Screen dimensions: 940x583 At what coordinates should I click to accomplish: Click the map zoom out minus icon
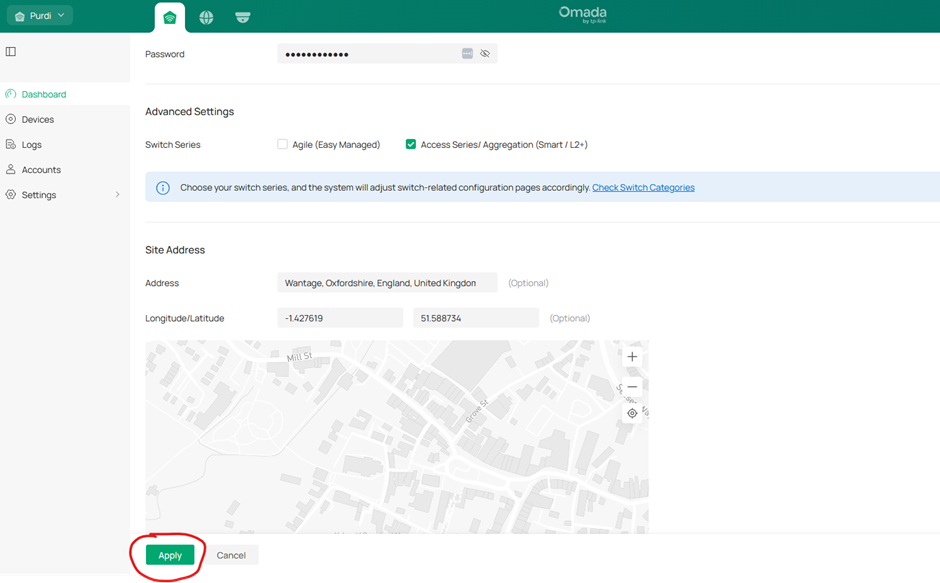point(632,386)
